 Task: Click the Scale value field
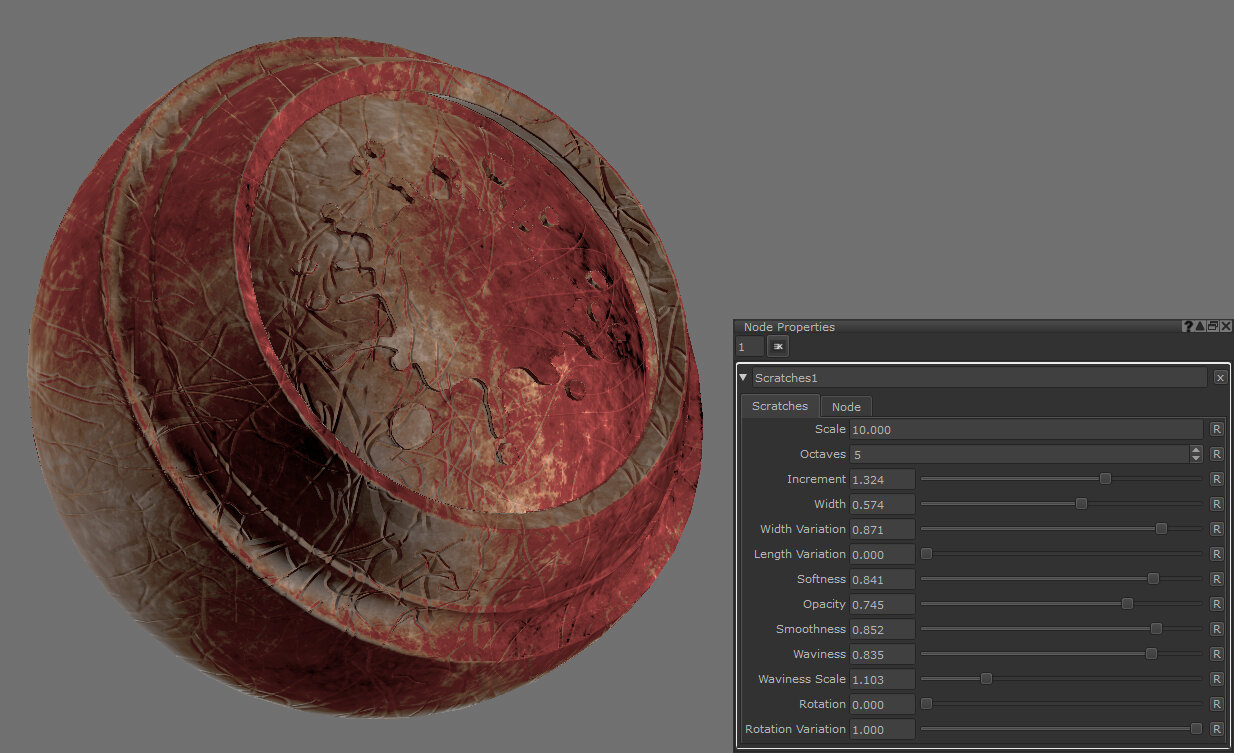[x=1025, y=429]
